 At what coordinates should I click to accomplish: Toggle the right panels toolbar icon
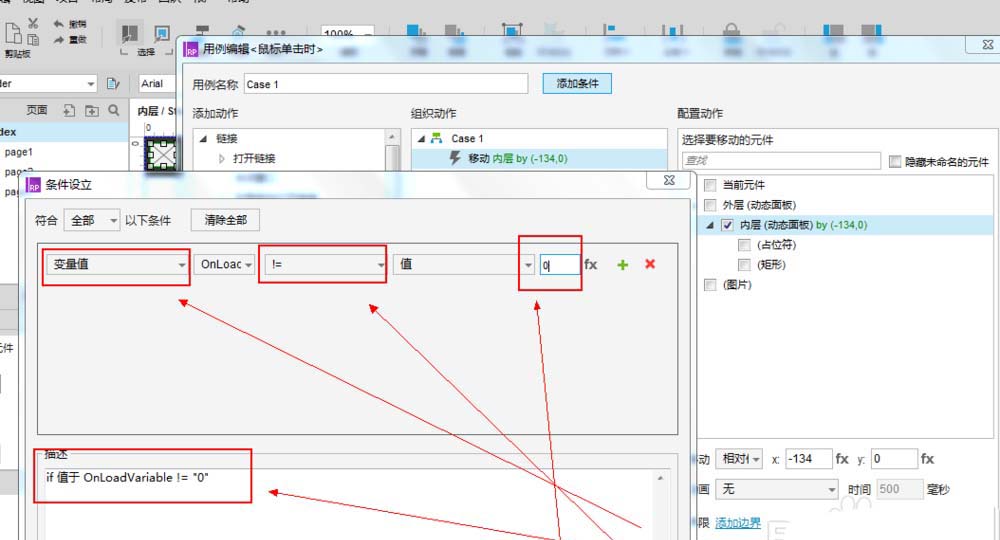(871, 31)
